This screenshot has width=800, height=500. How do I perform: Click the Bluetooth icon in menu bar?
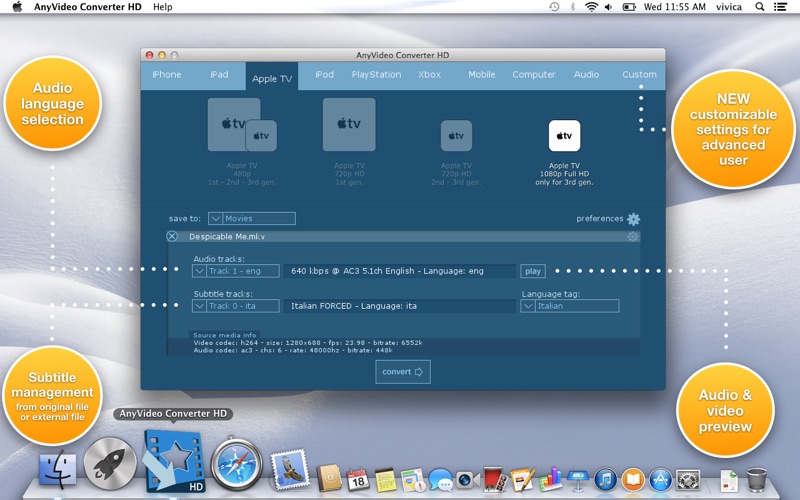[x=572, y=7]
